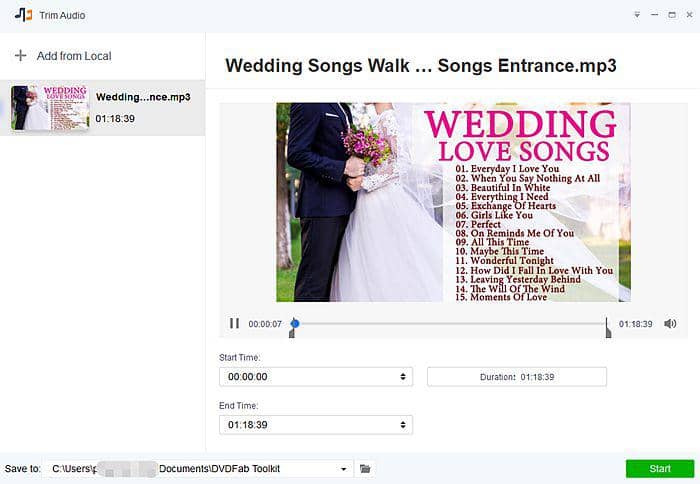Minimize the Trim Audio window
Viewport: 700px width, 484px height.
[x=655, y=15]
